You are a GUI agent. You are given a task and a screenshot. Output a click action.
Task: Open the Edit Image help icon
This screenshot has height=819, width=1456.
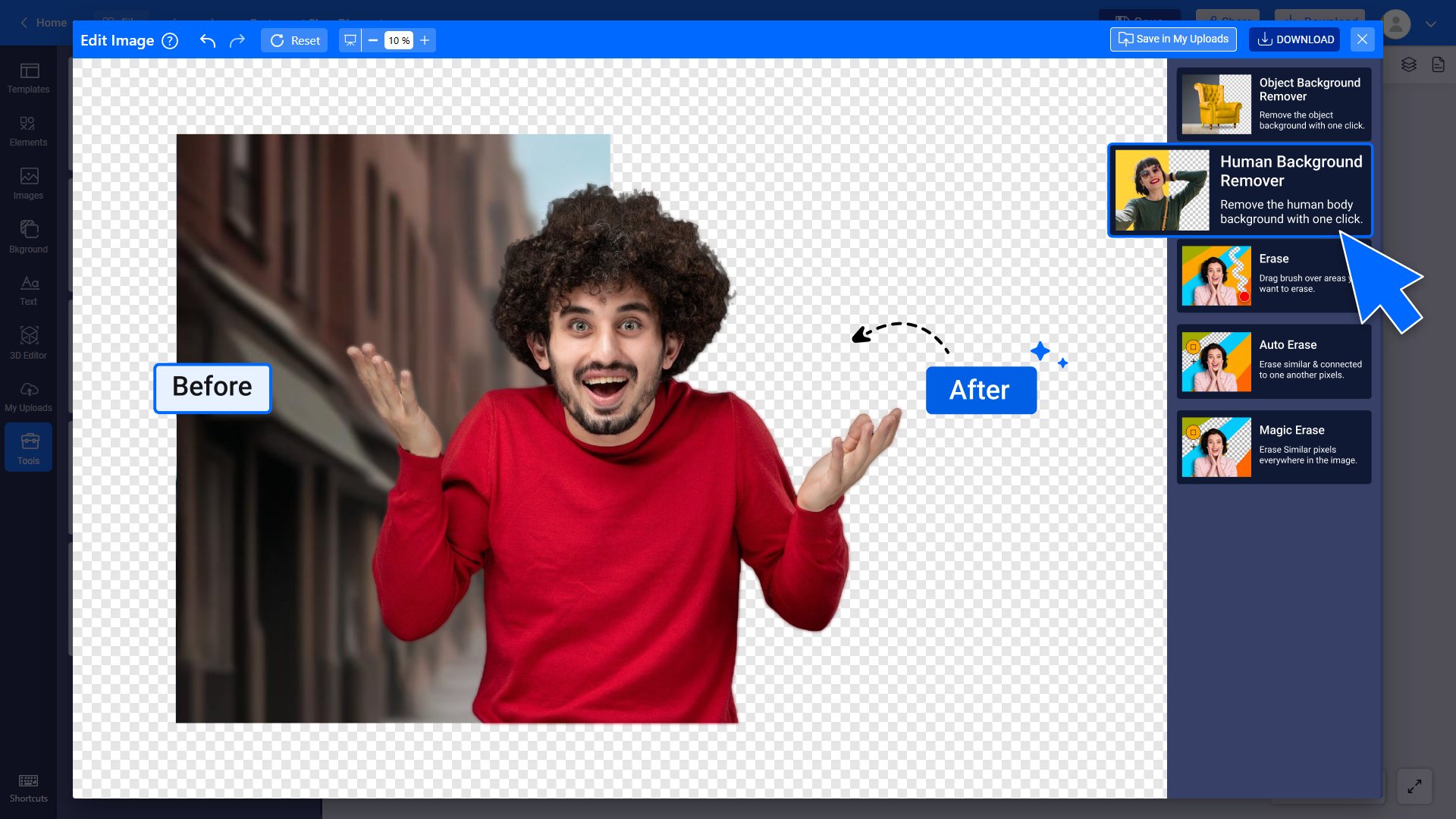(x=171, y=41)
